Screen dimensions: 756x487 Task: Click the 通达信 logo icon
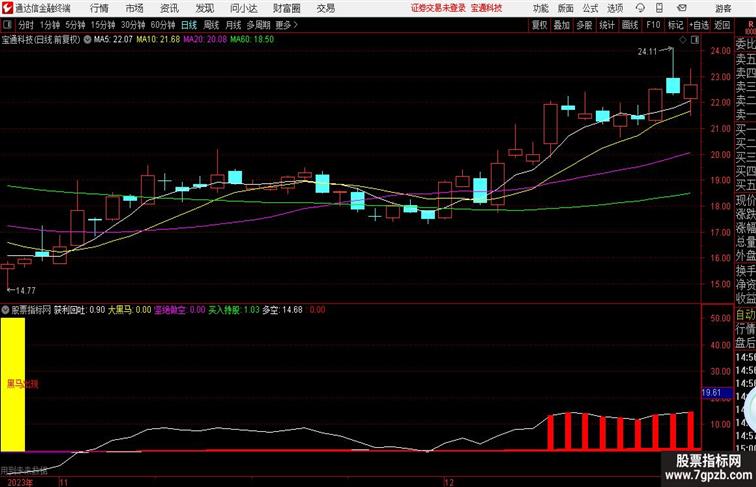tap(7, 8)
